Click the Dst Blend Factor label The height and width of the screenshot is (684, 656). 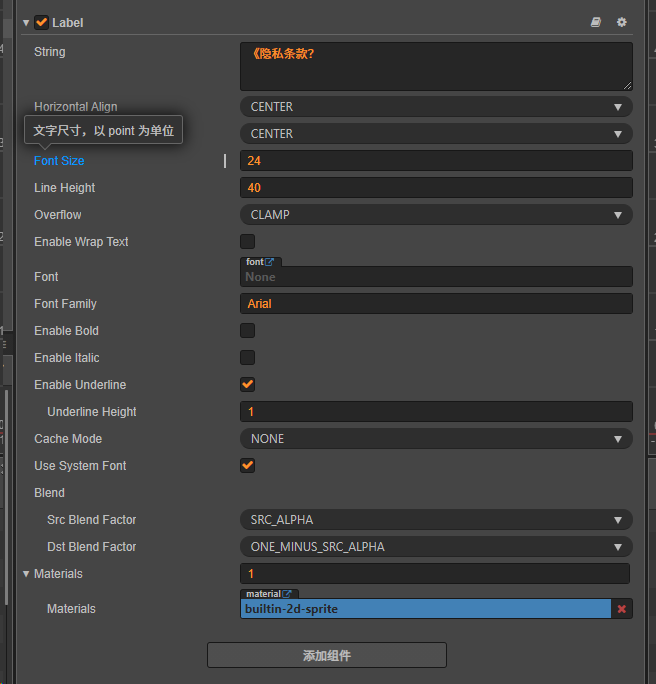pos(92,547)
